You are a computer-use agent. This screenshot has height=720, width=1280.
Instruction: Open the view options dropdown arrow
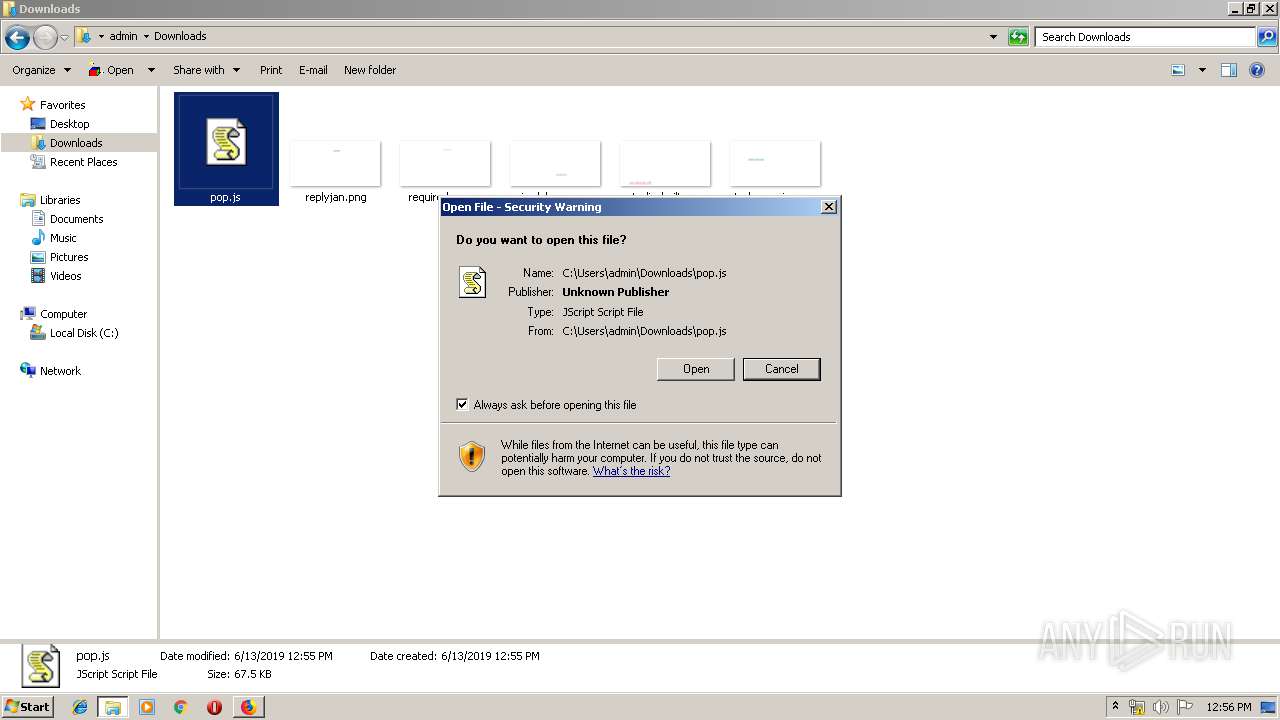point(1202,70)
